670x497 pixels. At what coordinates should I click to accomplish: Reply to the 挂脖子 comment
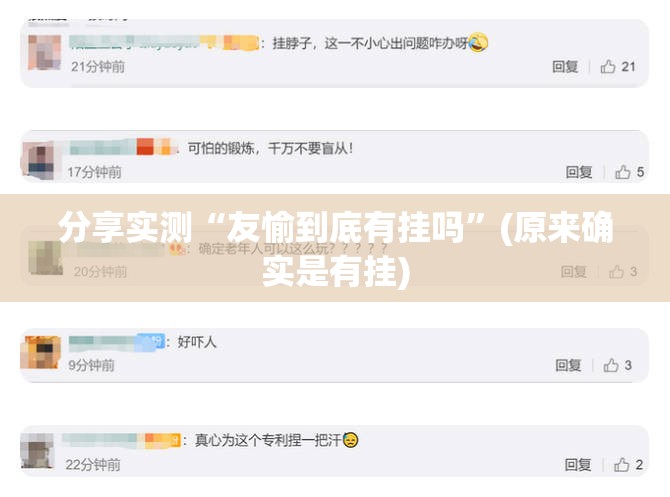[565, 67]
